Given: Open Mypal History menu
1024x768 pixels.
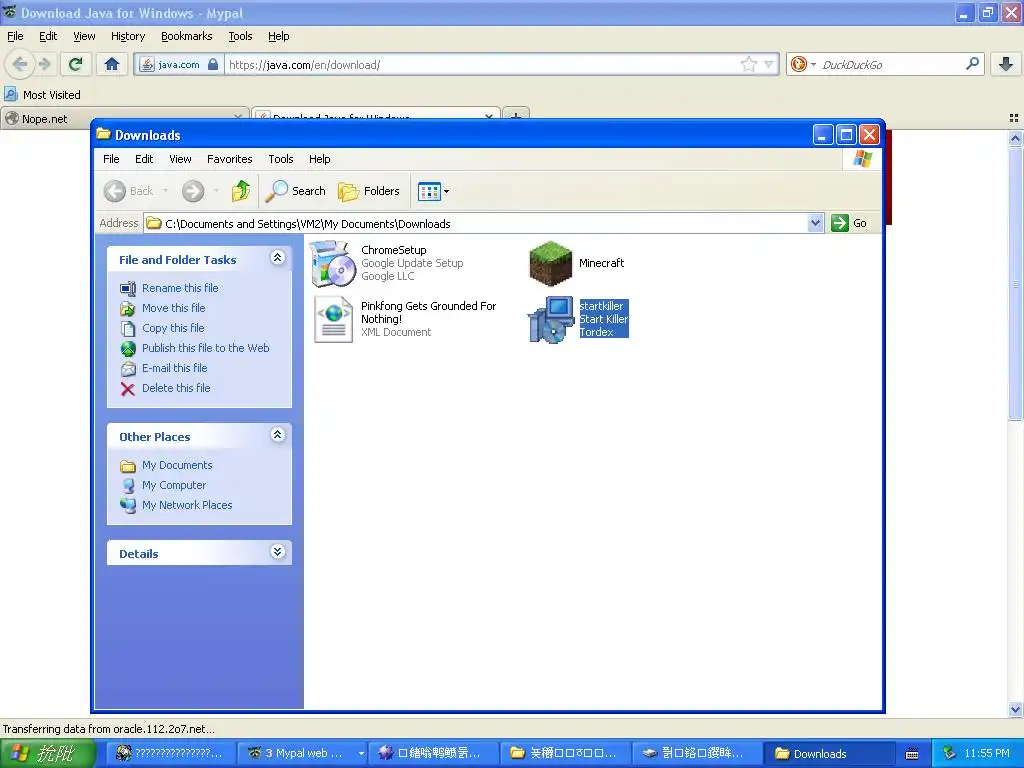Looking at the screenshot, I should click(x=127, y=36).
